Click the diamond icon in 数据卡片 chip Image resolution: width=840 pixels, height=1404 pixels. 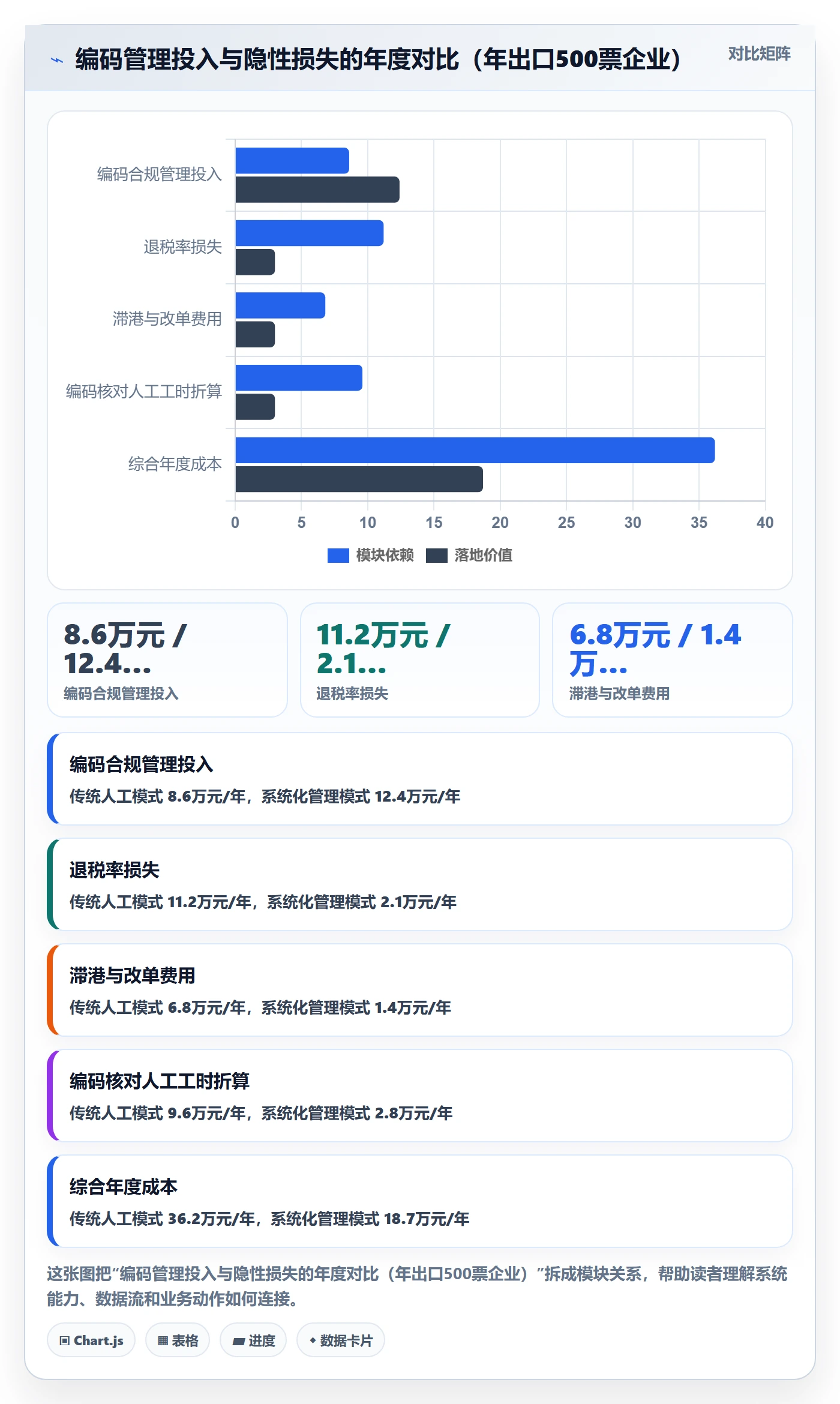[313, 1340]
